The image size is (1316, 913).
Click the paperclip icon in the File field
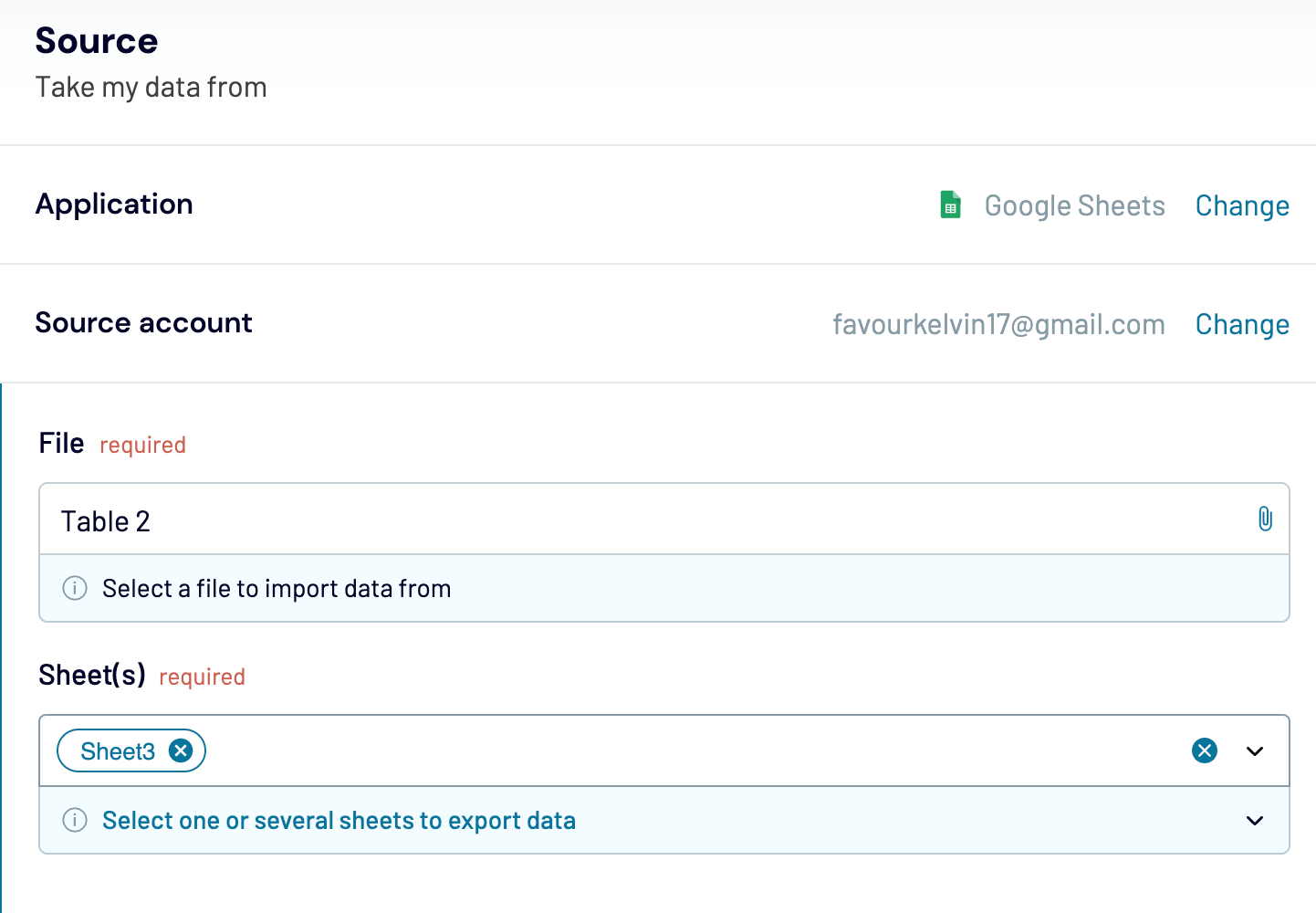tap(1265, 519)
